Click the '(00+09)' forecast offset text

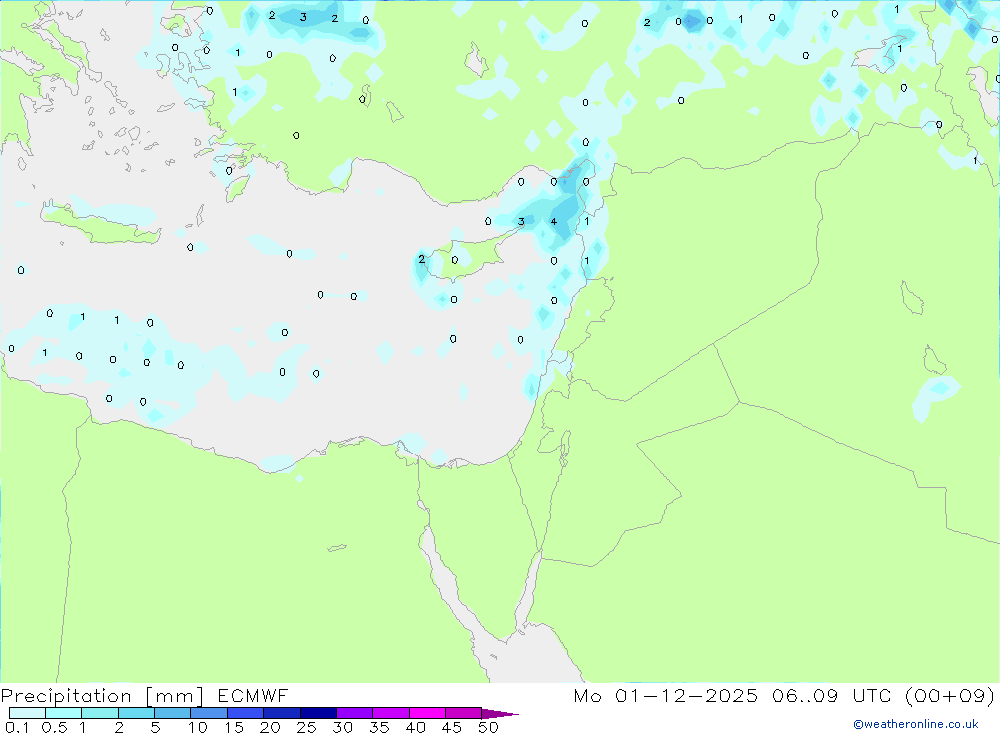click(x=950, y=695)
